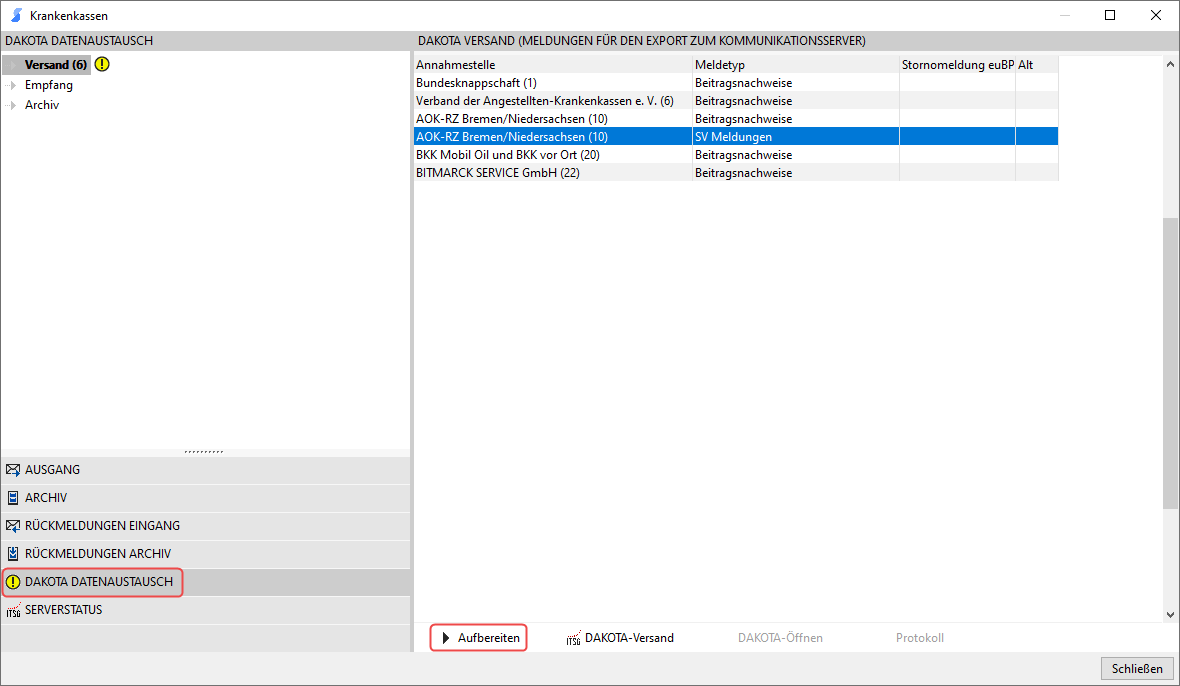Click the DAKOTA-Öffnen button
The image size is (1180, 686).
[780, 638]
